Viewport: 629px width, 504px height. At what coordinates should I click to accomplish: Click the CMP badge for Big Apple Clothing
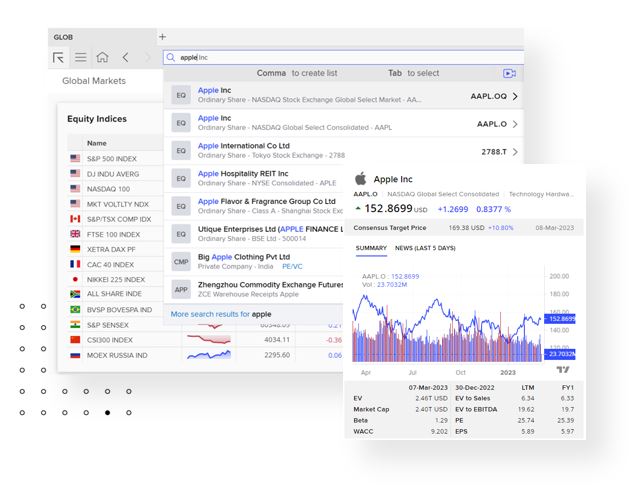[181, 262]
